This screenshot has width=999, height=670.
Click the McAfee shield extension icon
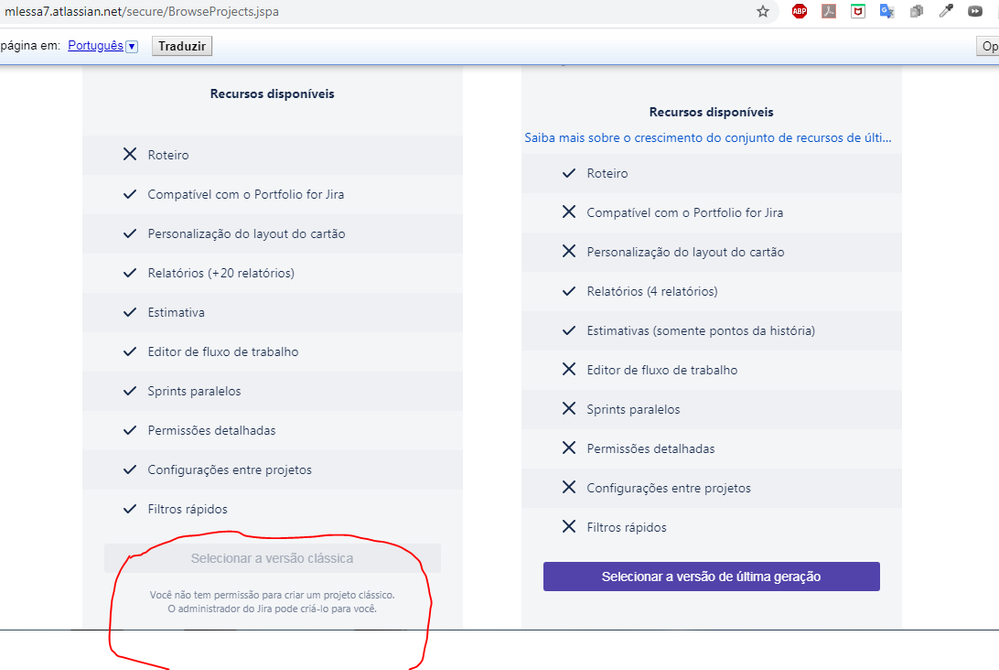858,11
